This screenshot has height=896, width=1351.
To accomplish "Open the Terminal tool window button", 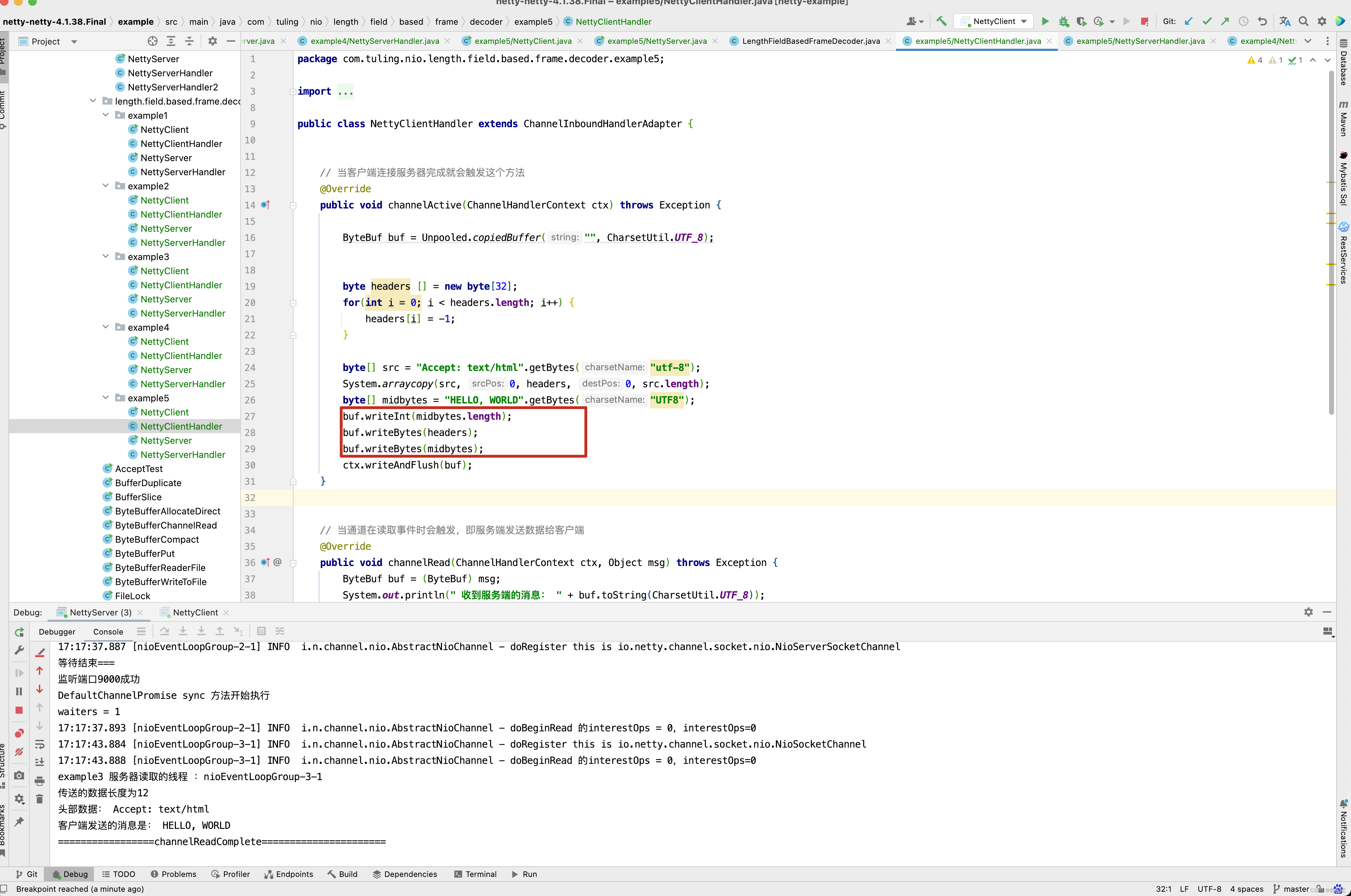I will 475,874.
